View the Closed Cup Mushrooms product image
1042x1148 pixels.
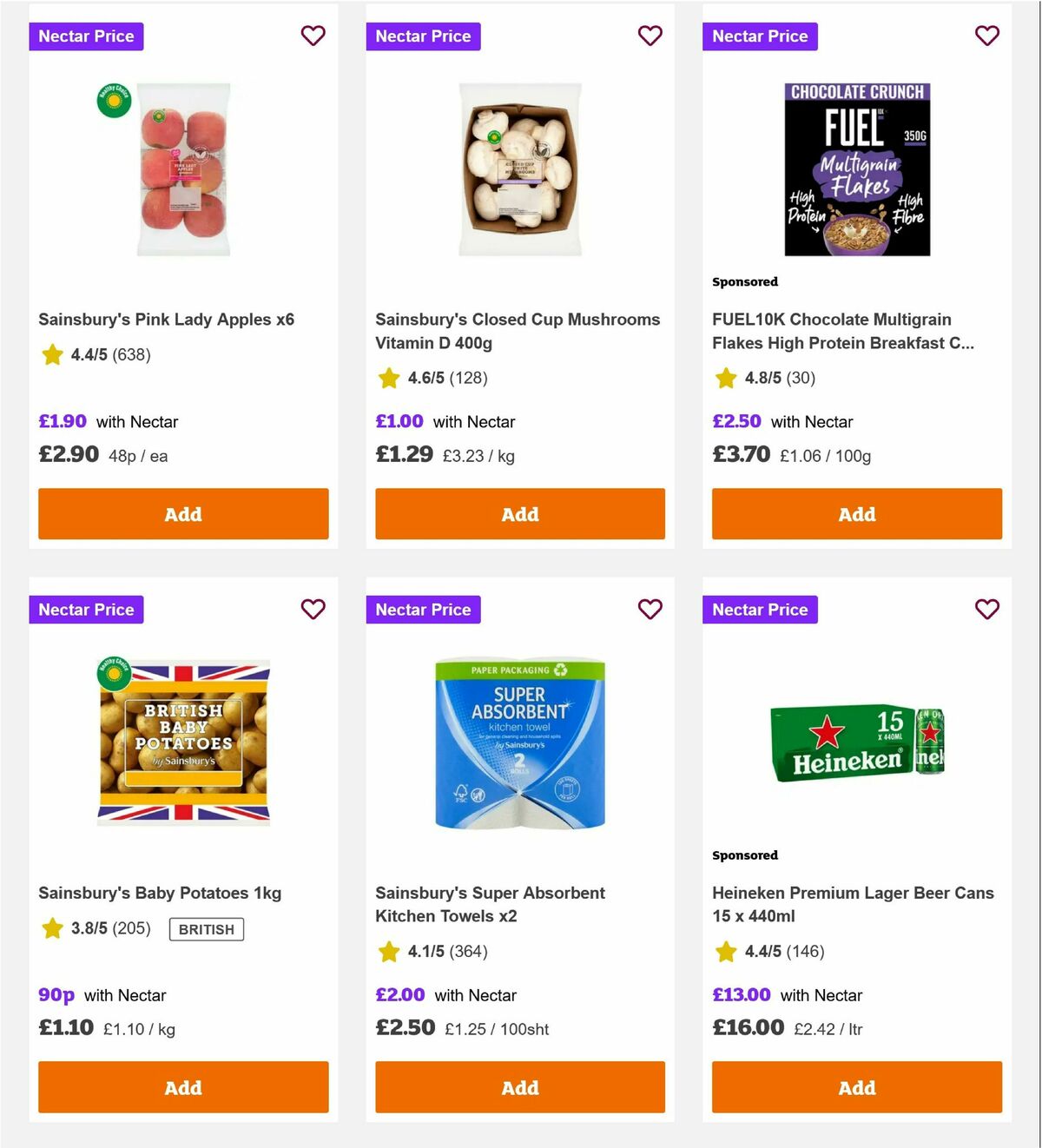coord(519,171)
